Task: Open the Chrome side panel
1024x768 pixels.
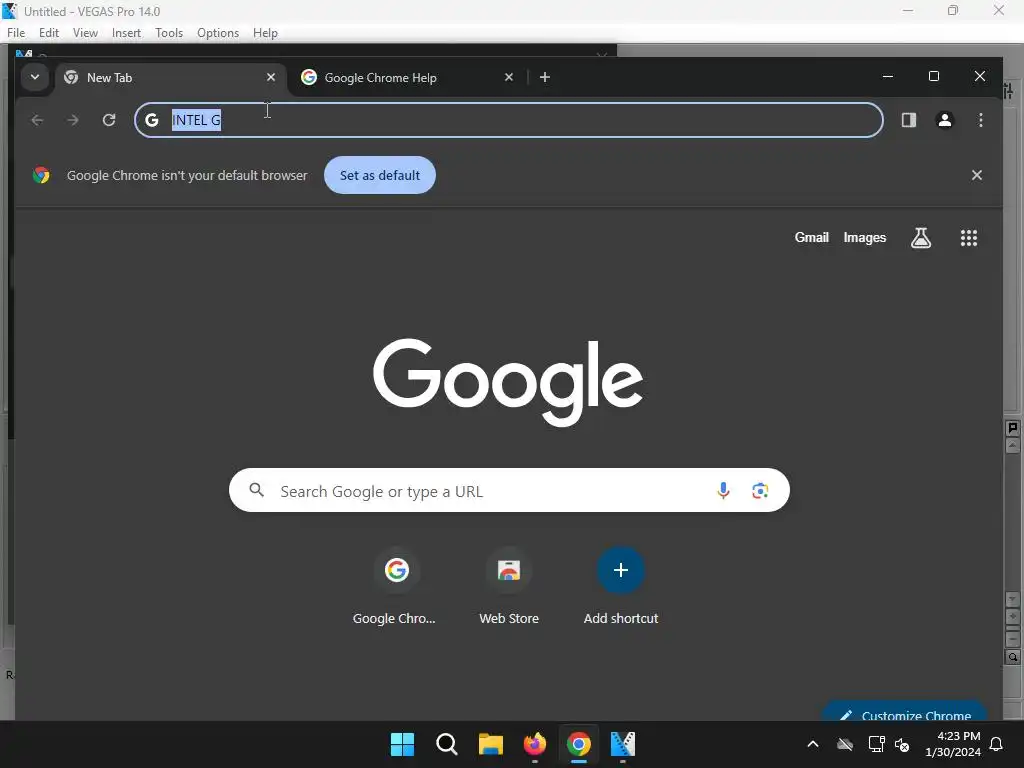Action: tap(908, 120)
